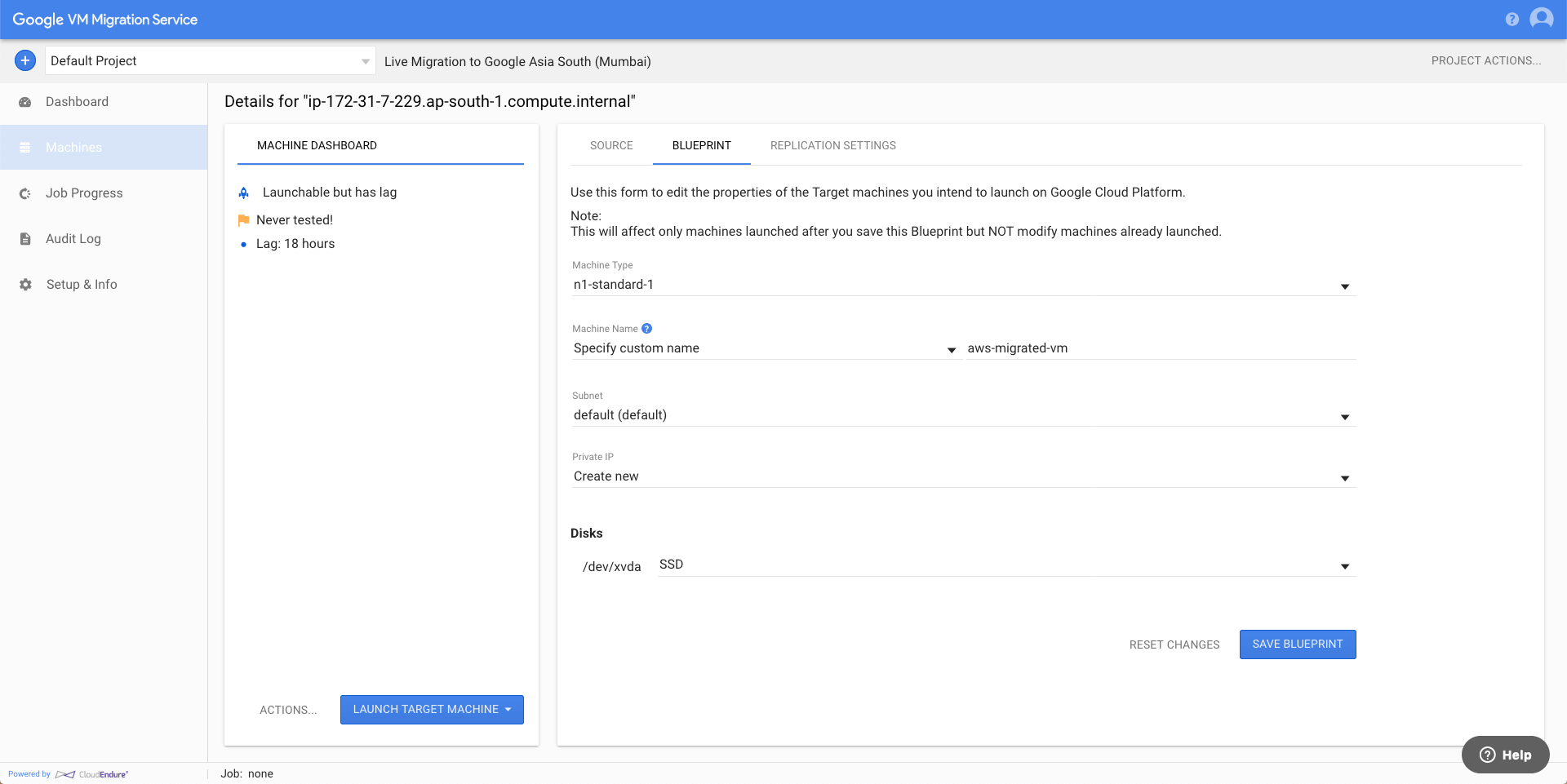This screenshot has height=784, width=1567.
Task: Expand the Machine Type n1-standard-1 dropdown
Action: tap(963, 285)
